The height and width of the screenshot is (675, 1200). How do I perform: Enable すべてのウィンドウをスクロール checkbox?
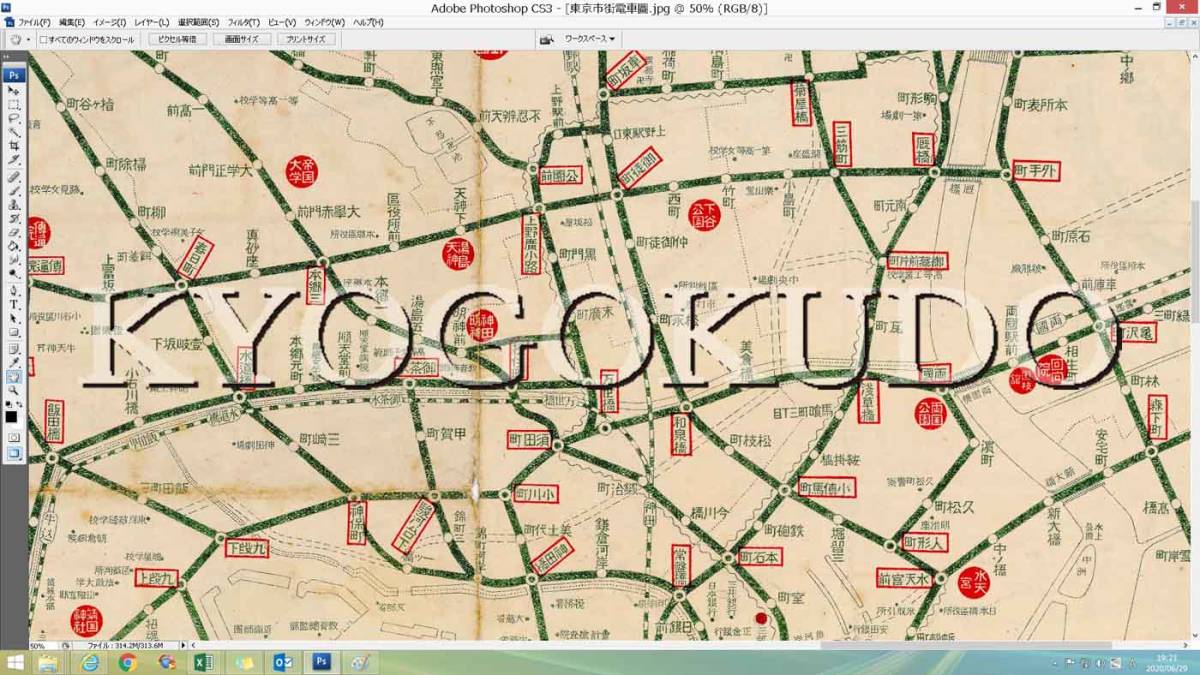[x=43, y=40]
